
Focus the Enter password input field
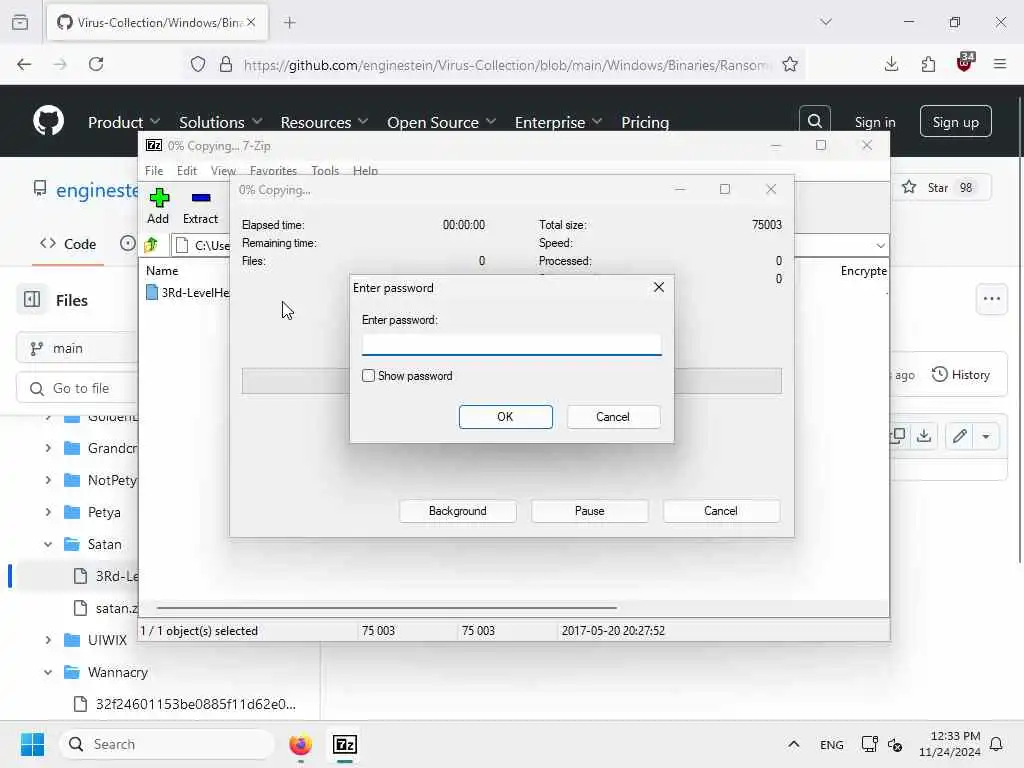click(511, 345)
